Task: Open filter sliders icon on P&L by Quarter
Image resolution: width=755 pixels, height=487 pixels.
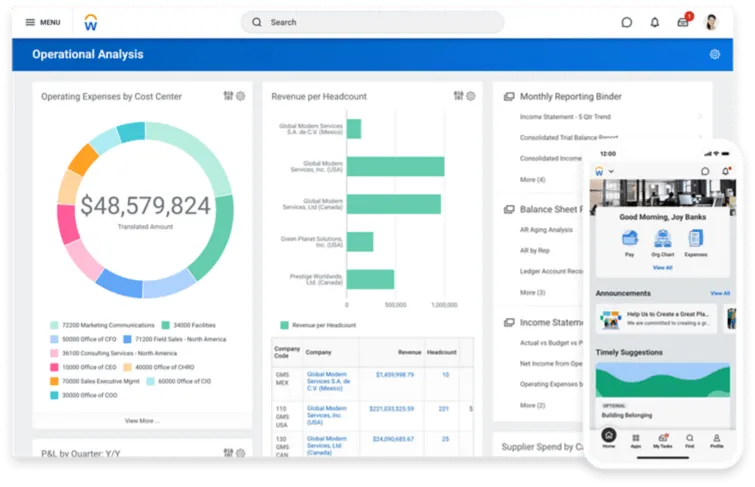Action: click(x=228, y=452)
